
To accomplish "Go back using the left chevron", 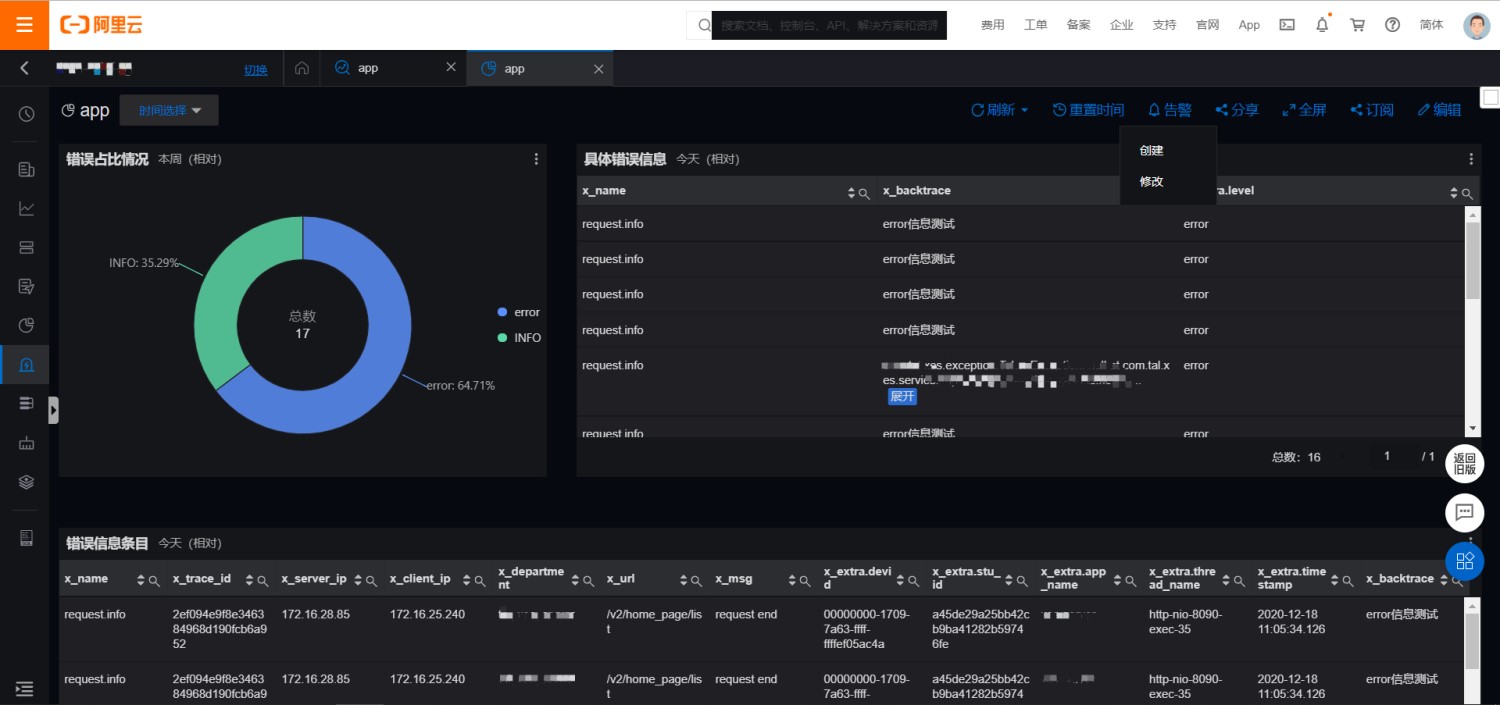I will 25,68.
